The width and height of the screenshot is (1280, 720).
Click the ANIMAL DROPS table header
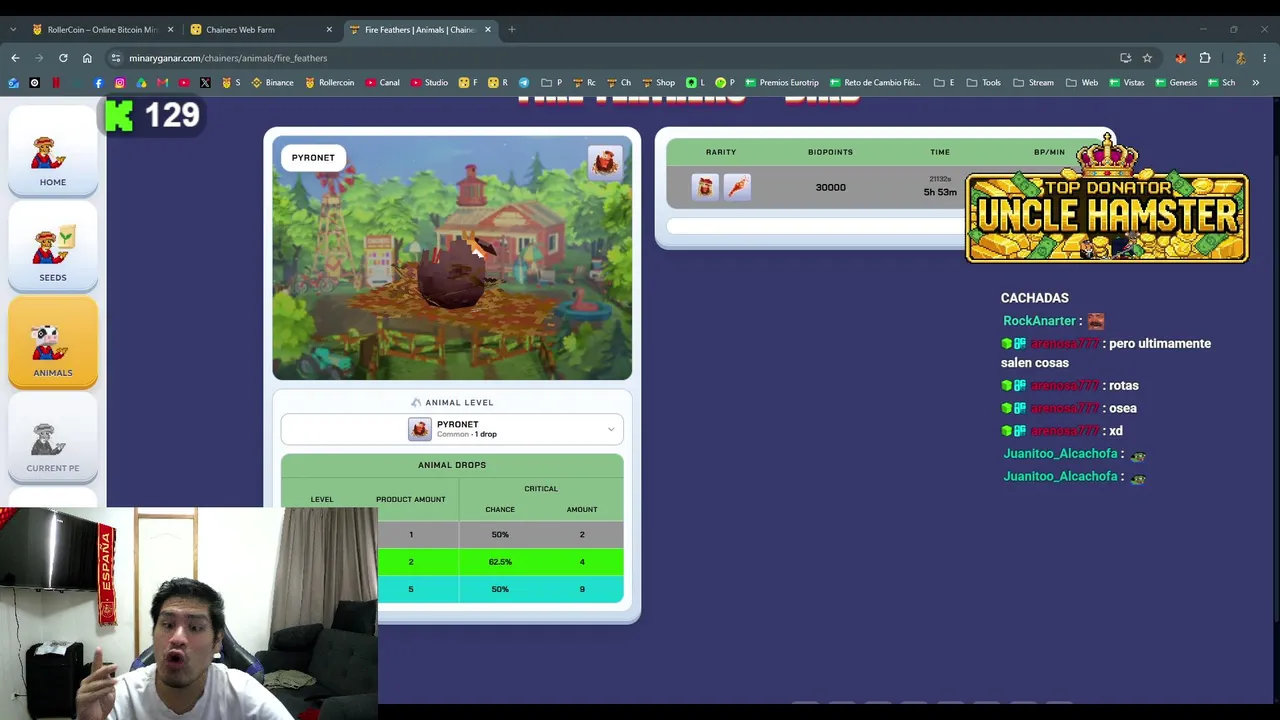click(452, 465)
